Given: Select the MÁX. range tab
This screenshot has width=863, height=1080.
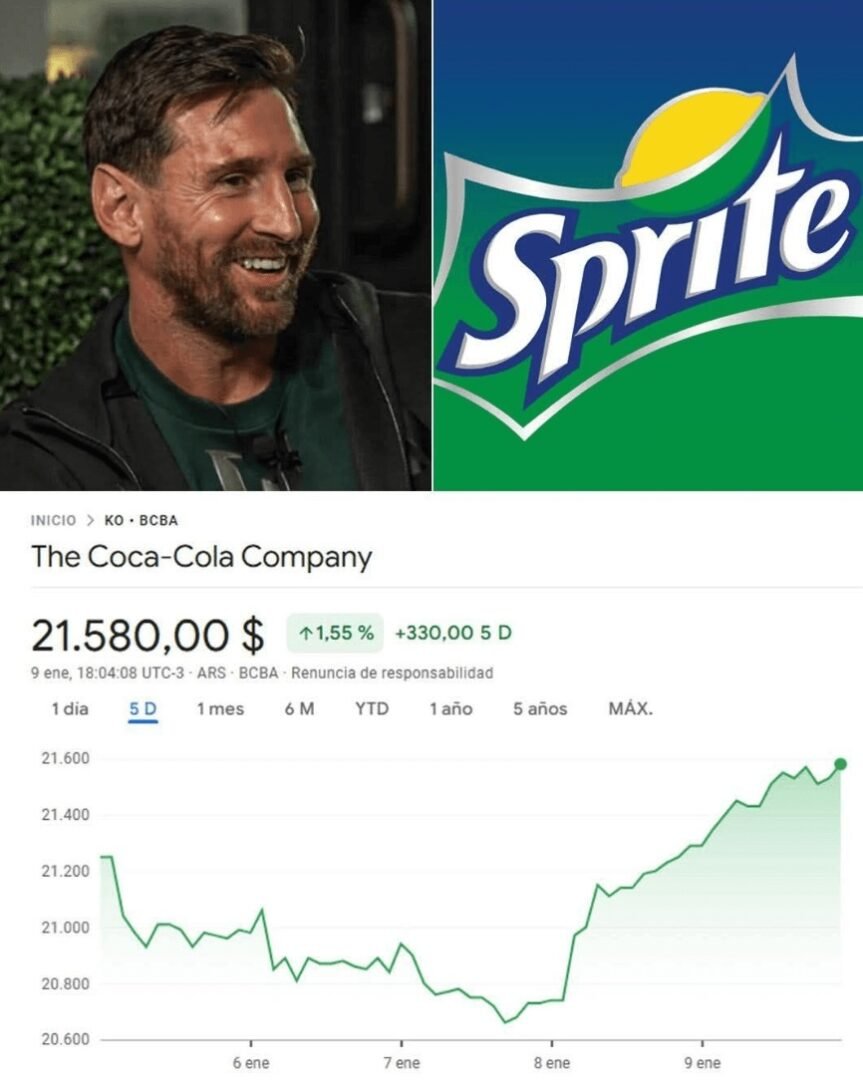Looking at the screenshot, I should [x=630, y=709].
